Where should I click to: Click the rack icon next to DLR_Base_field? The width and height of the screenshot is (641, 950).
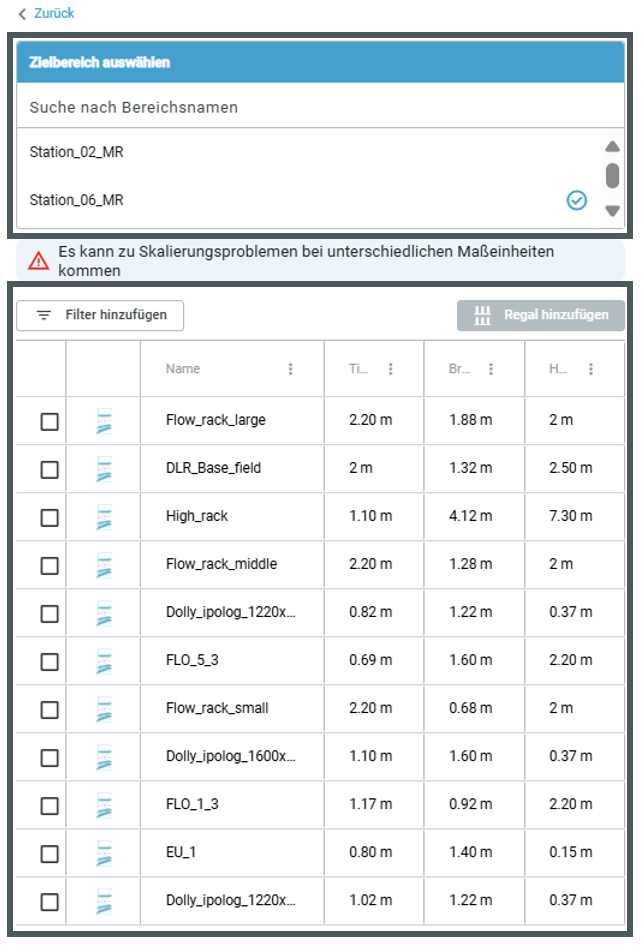104,469
